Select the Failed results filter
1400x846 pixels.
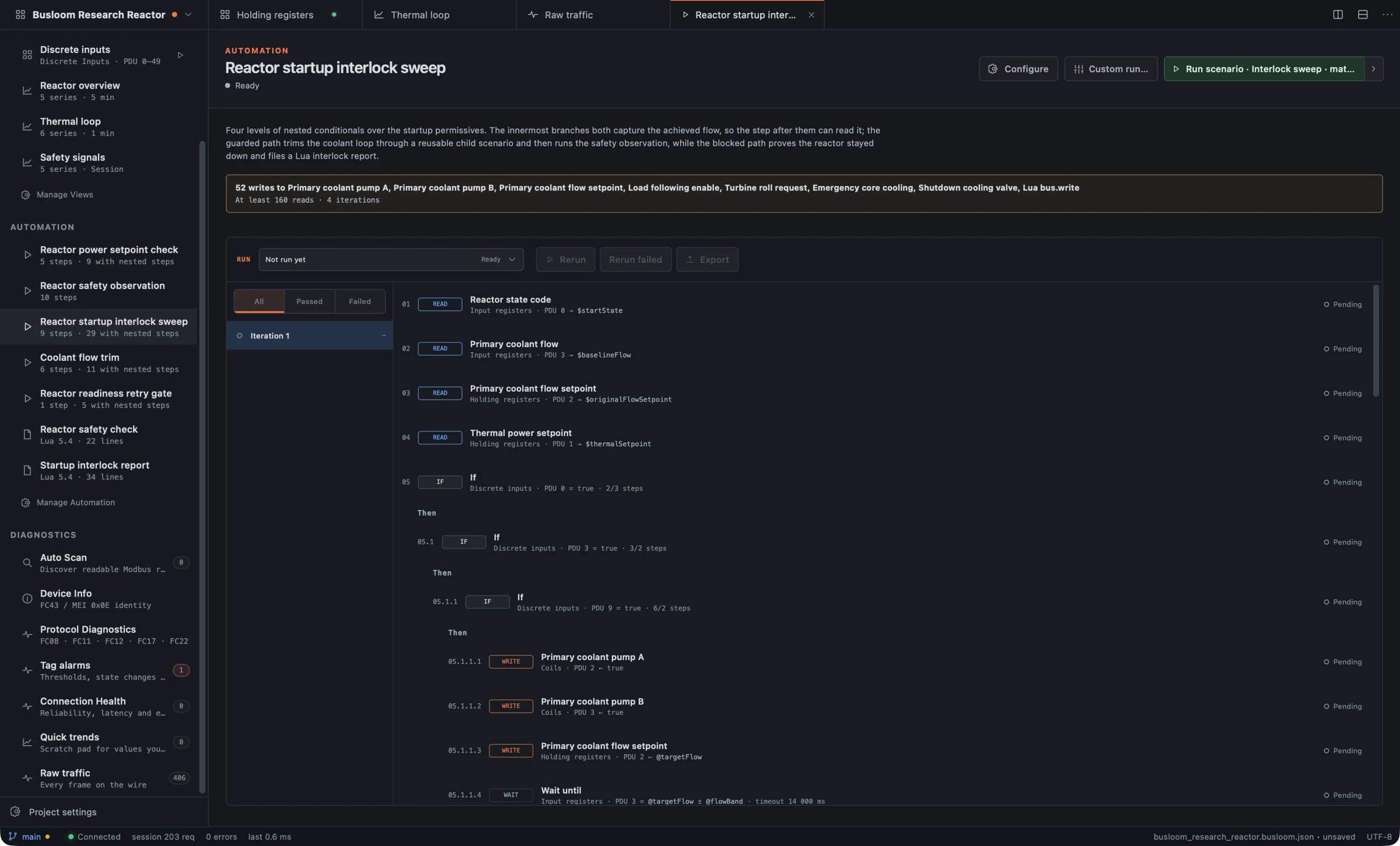click(x=360, y=301)
